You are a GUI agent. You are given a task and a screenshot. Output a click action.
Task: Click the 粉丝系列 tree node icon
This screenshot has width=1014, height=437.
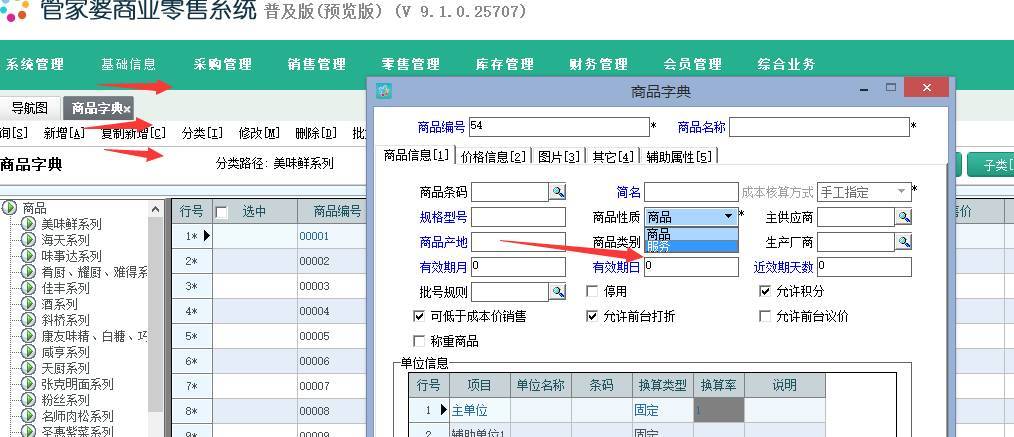(x=28, y=400)
